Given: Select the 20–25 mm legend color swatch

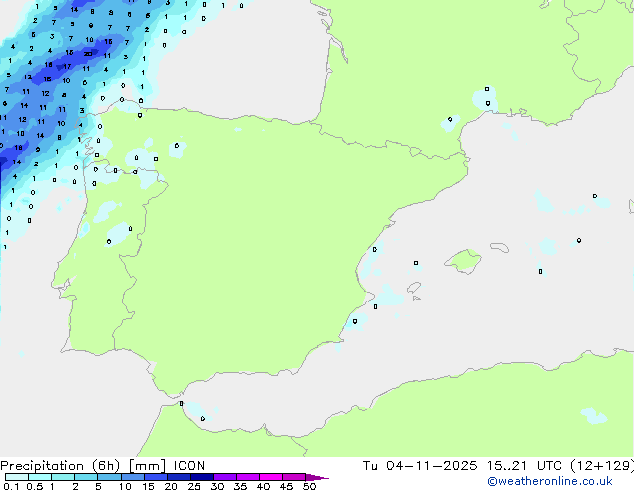Looking at the screenshot, I should click(179, 477).
